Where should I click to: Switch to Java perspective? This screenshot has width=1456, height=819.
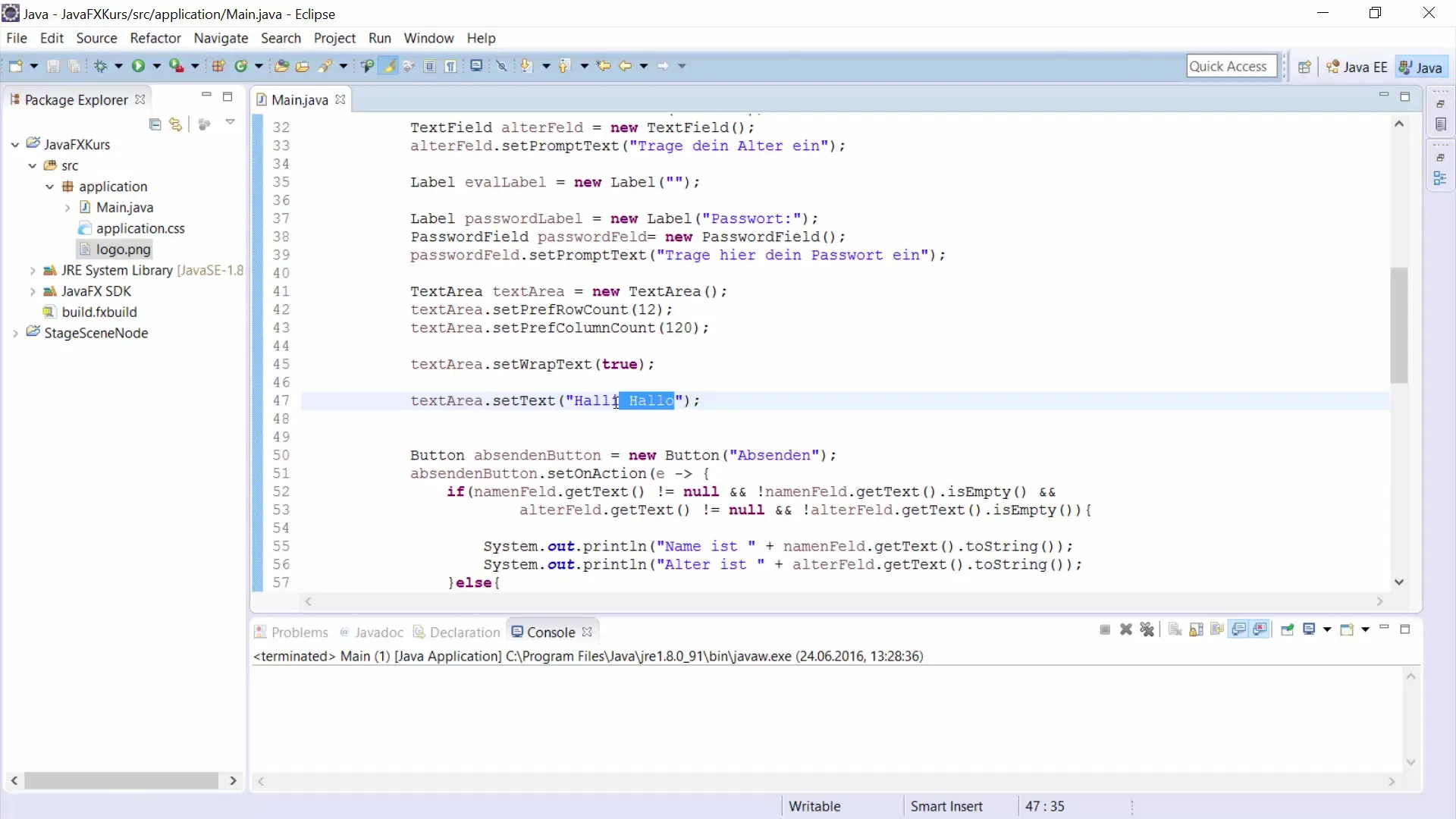point(1421,67)
